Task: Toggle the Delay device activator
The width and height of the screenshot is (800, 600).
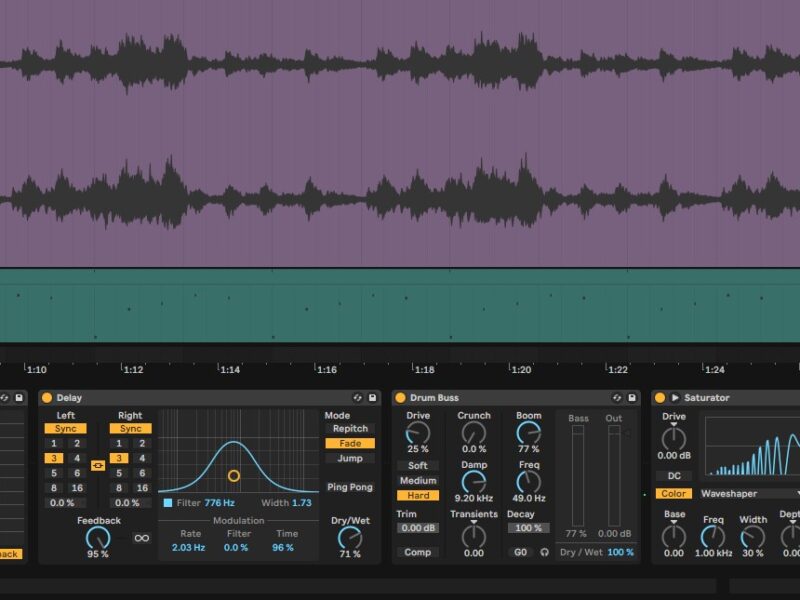Action: point(47,398)
